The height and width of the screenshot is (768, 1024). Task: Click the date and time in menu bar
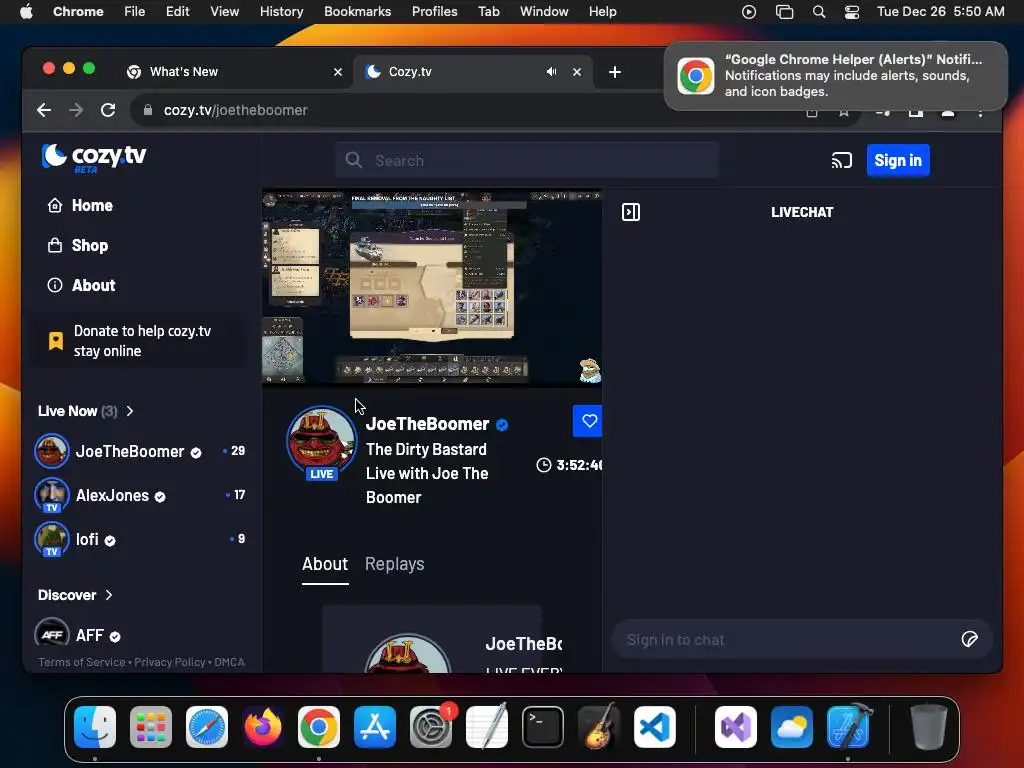tap(940, 12)
